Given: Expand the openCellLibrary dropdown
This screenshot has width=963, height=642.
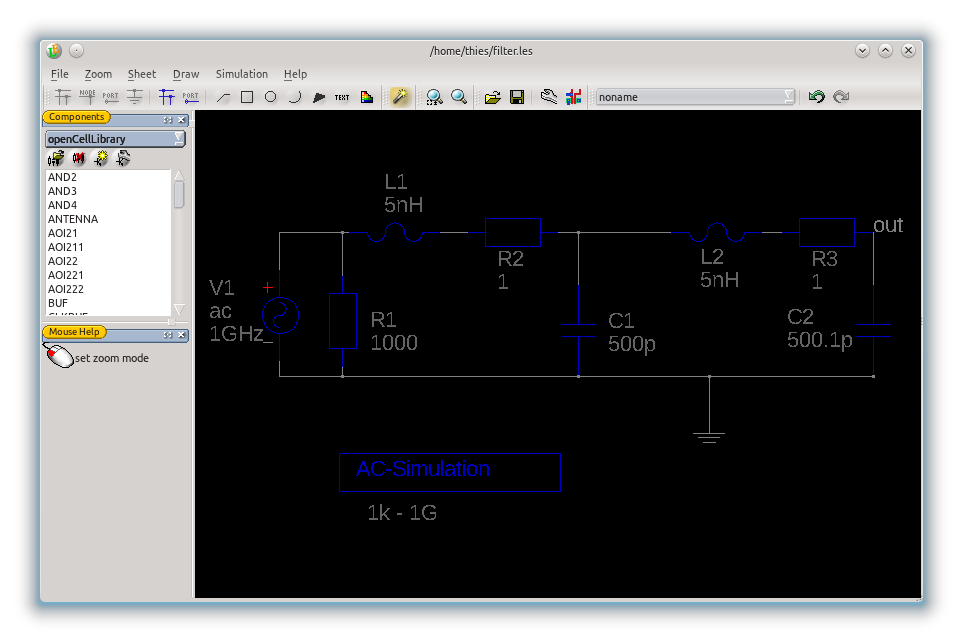Looking at the screenshot, I should (115, 139).
